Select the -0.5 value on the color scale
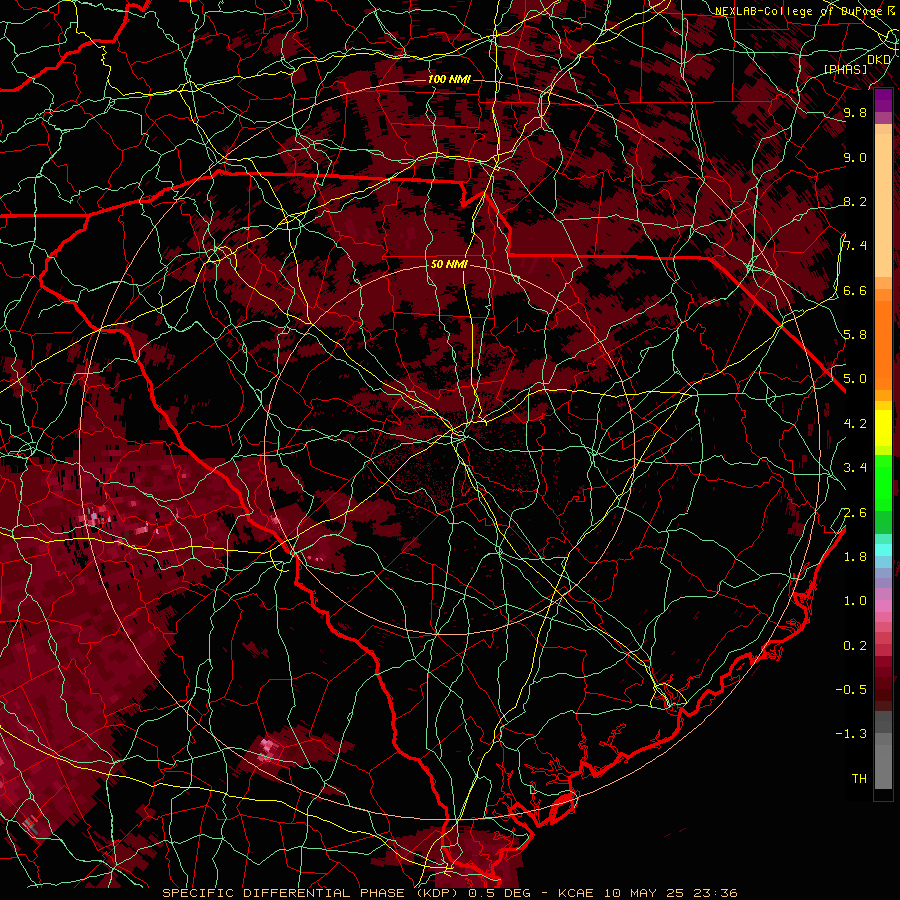The height and width of the screenshot is (900, 900). coord(851,690)
